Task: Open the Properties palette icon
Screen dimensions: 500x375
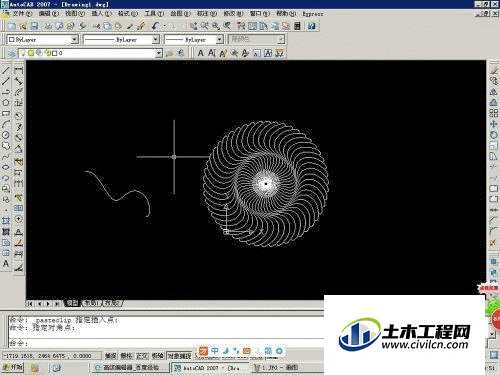Action: [x=241, y=26]
